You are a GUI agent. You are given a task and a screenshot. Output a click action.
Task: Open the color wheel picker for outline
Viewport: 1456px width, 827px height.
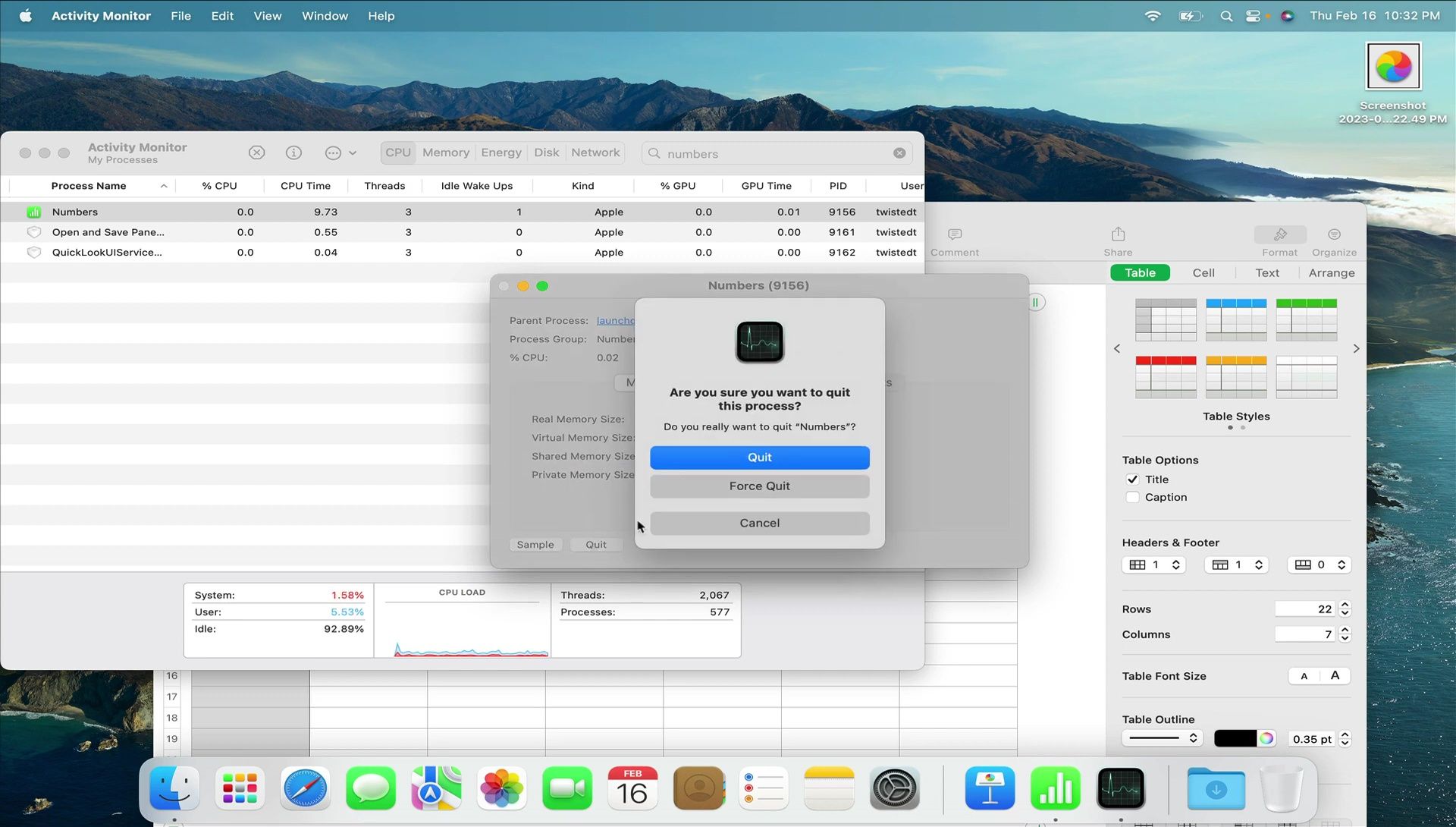[1266, 739]
